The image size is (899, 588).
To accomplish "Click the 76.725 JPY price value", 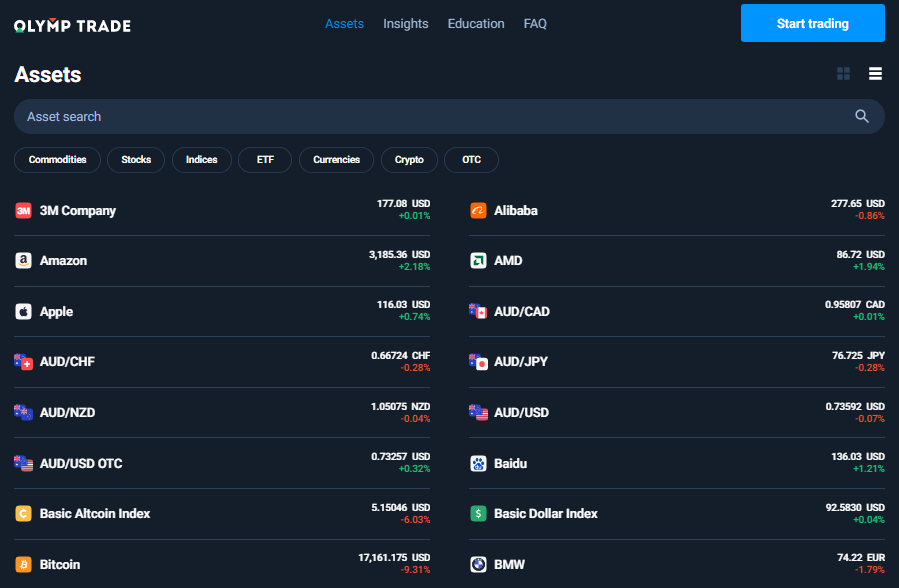I will (x=858, y=356).
